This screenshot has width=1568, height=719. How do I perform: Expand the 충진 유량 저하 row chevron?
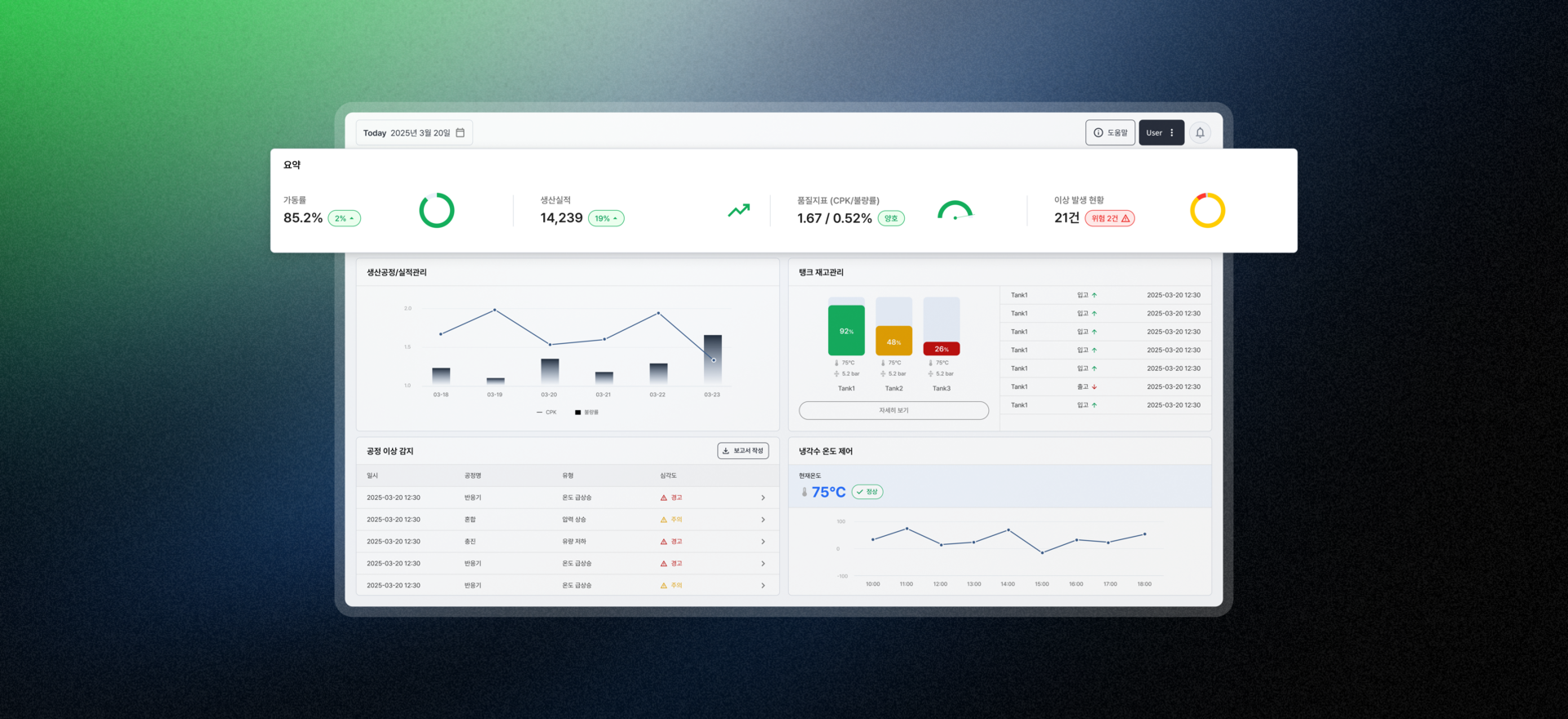(x=764, y=542)
